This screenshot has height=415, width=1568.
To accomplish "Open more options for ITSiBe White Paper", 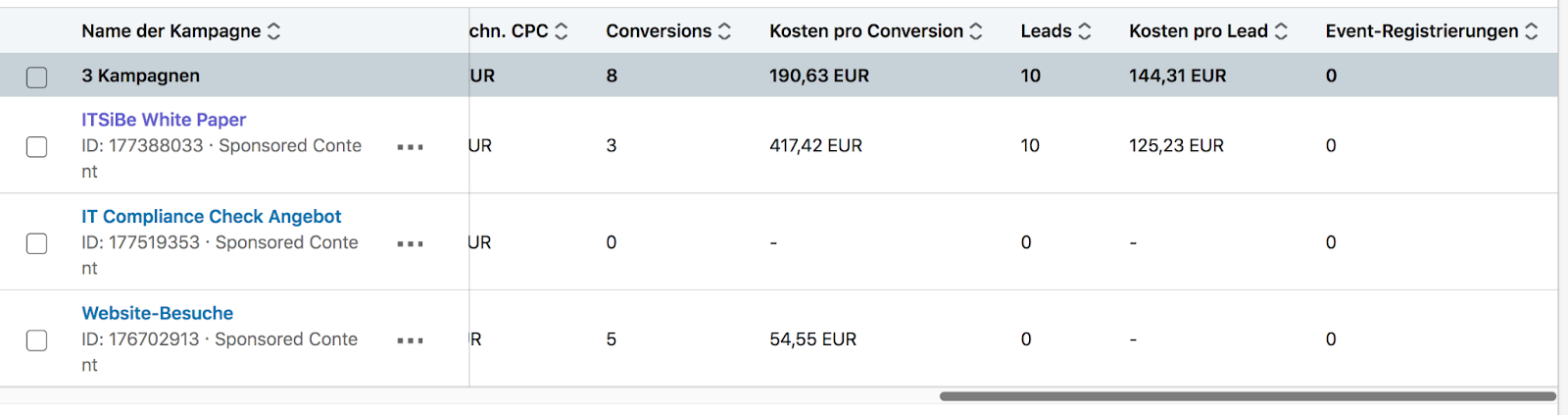I will [410, 147].
